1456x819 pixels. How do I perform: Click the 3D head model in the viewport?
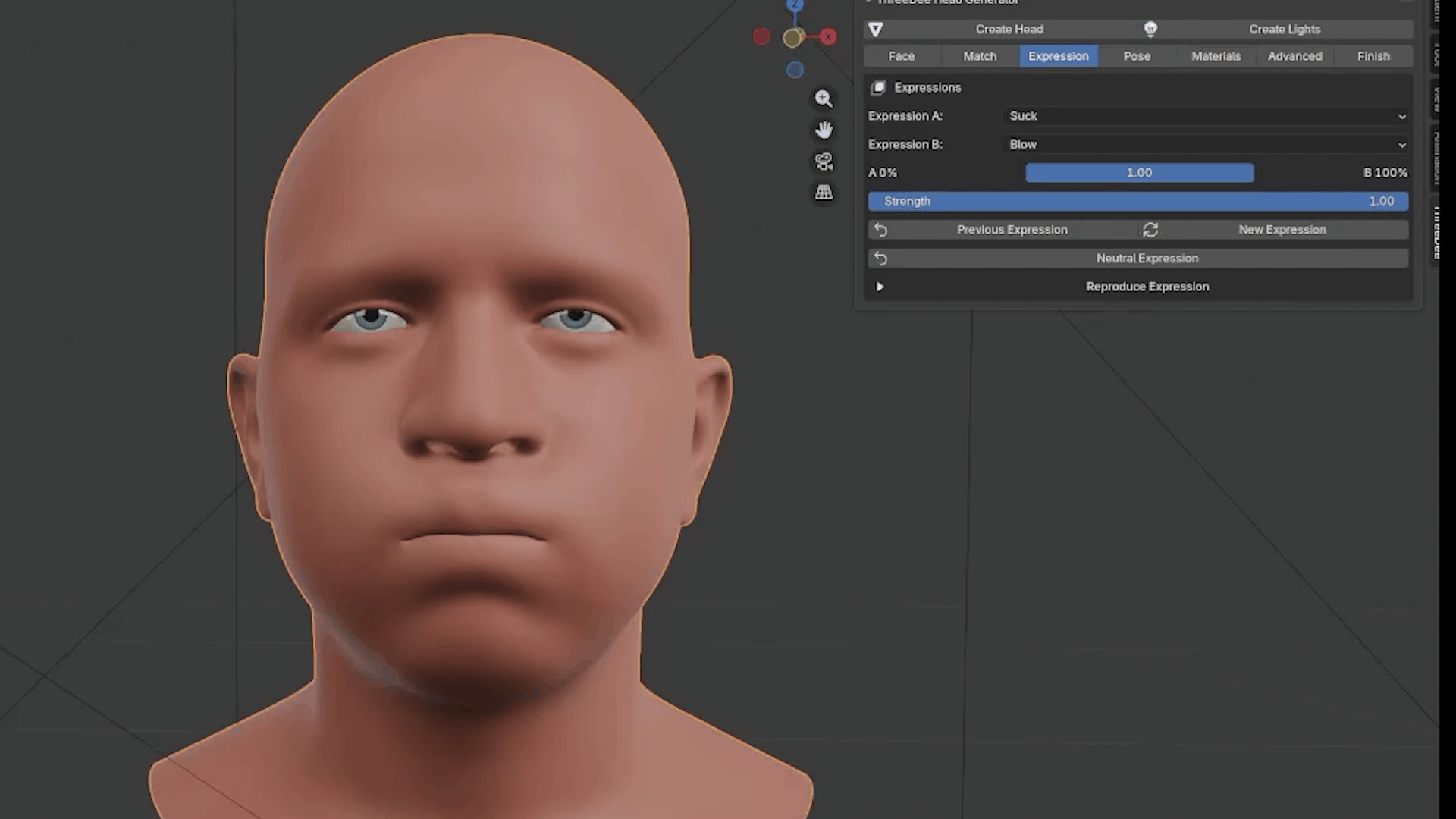(479, 425)
